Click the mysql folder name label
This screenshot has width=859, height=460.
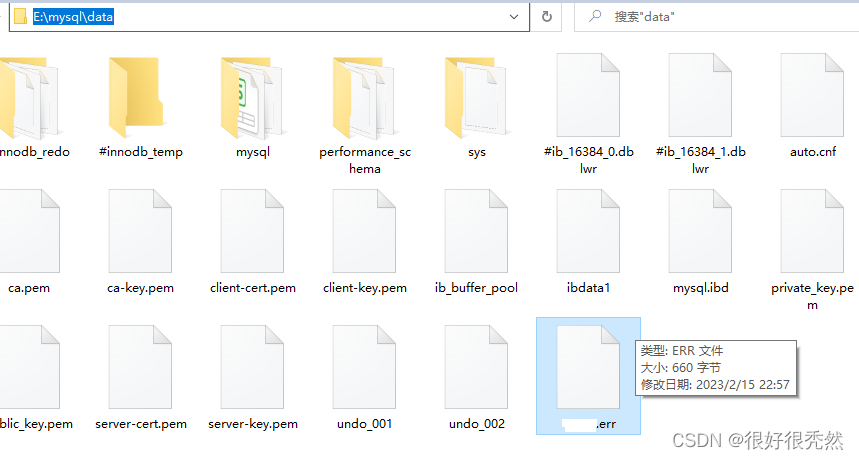(x=253, y=152)
